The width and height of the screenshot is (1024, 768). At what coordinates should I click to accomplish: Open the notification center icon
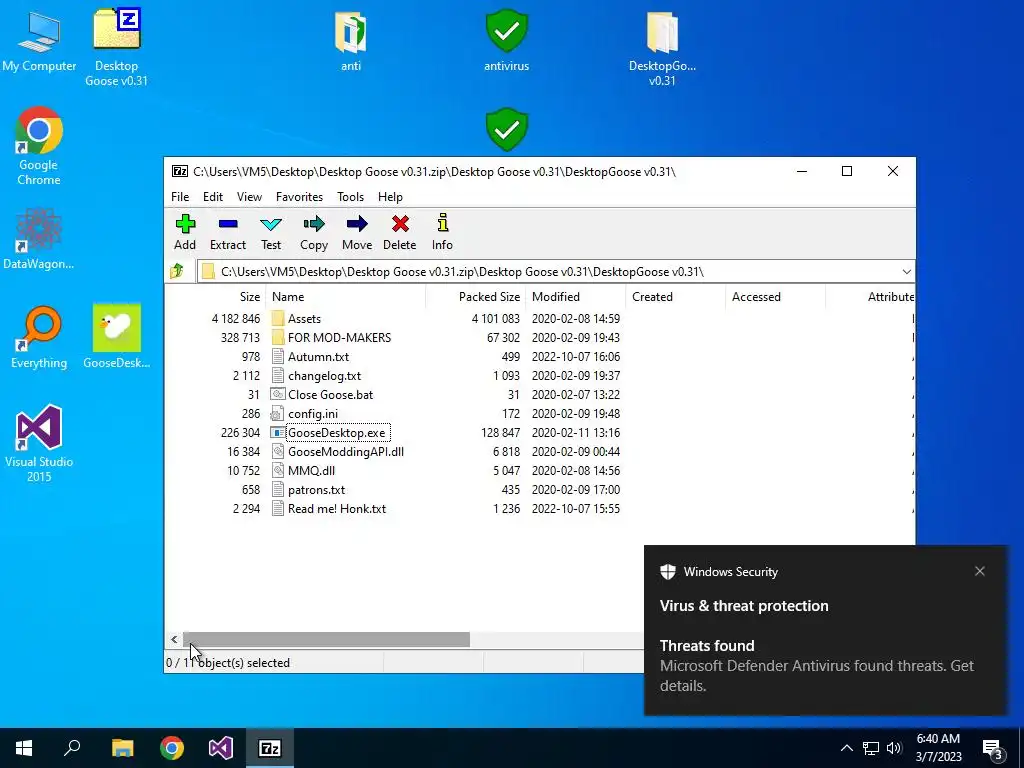click(x=993, y=748)
